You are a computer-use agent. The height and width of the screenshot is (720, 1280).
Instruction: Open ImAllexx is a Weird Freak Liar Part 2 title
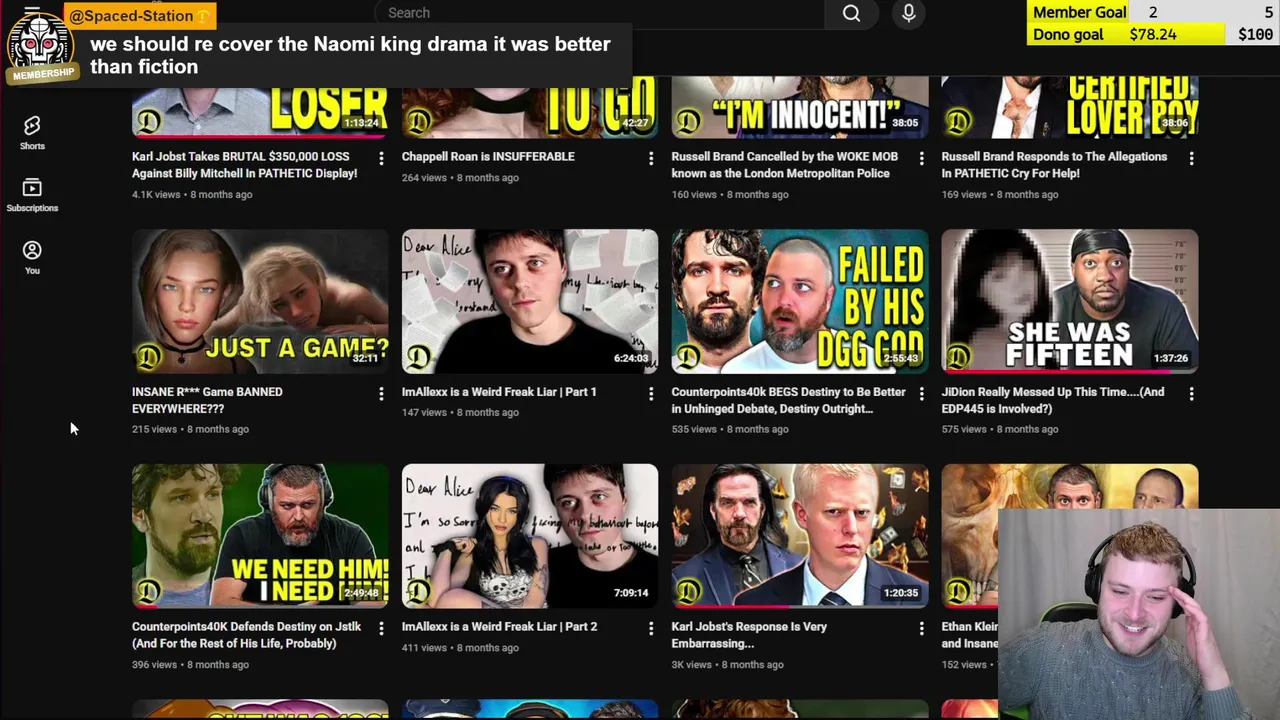coord(499,627)
